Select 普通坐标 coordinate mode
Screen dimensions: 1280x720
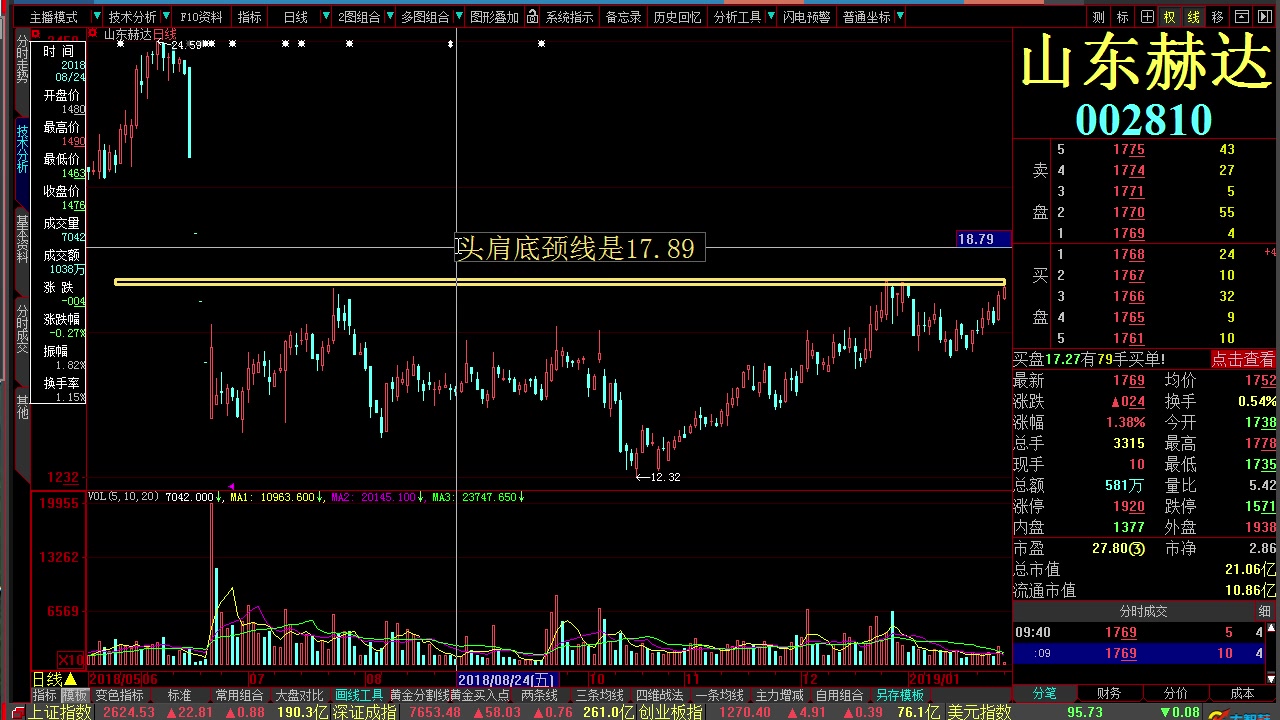866,17
